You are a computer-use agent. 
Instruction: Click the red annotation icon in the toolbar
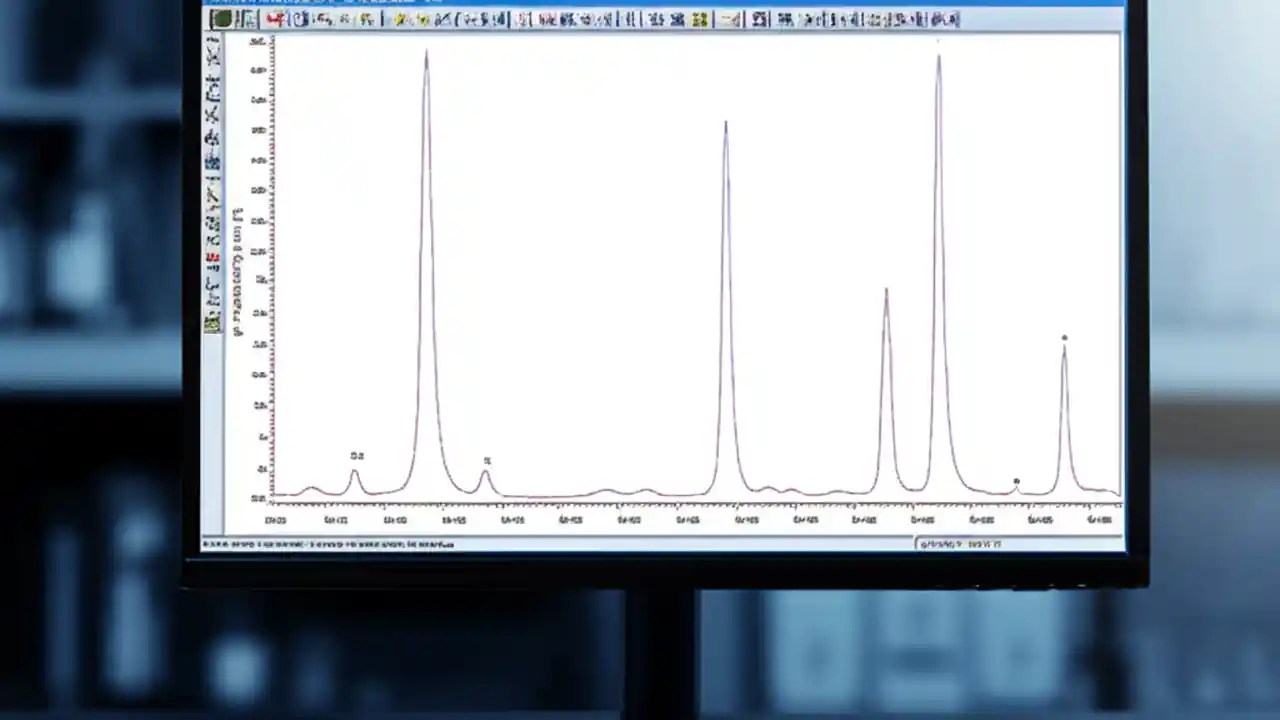[x=277, y=20]
